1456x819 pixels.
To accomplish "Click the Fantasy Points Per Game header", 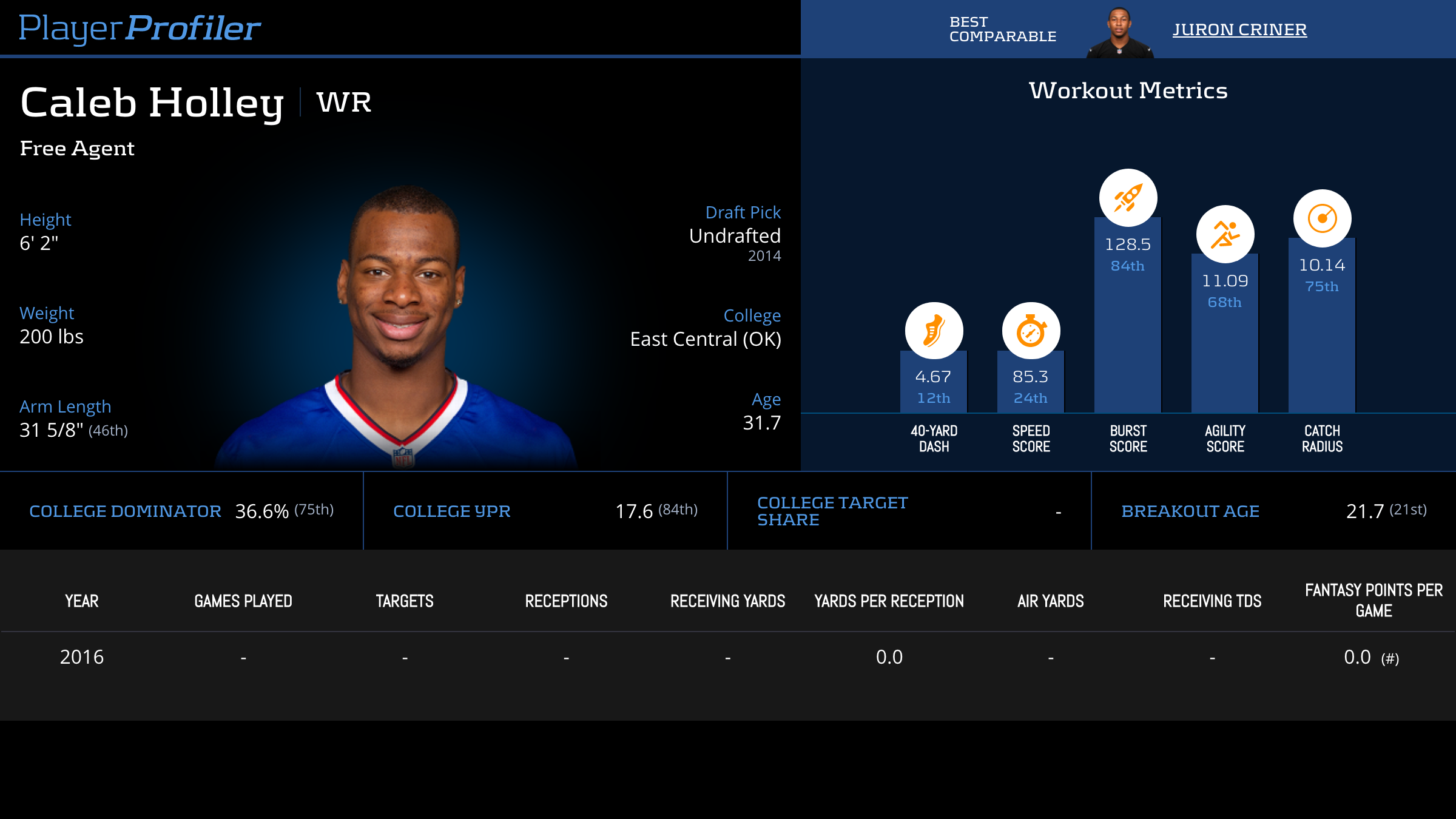I will pyautogui.click(x=1373, y=600).
